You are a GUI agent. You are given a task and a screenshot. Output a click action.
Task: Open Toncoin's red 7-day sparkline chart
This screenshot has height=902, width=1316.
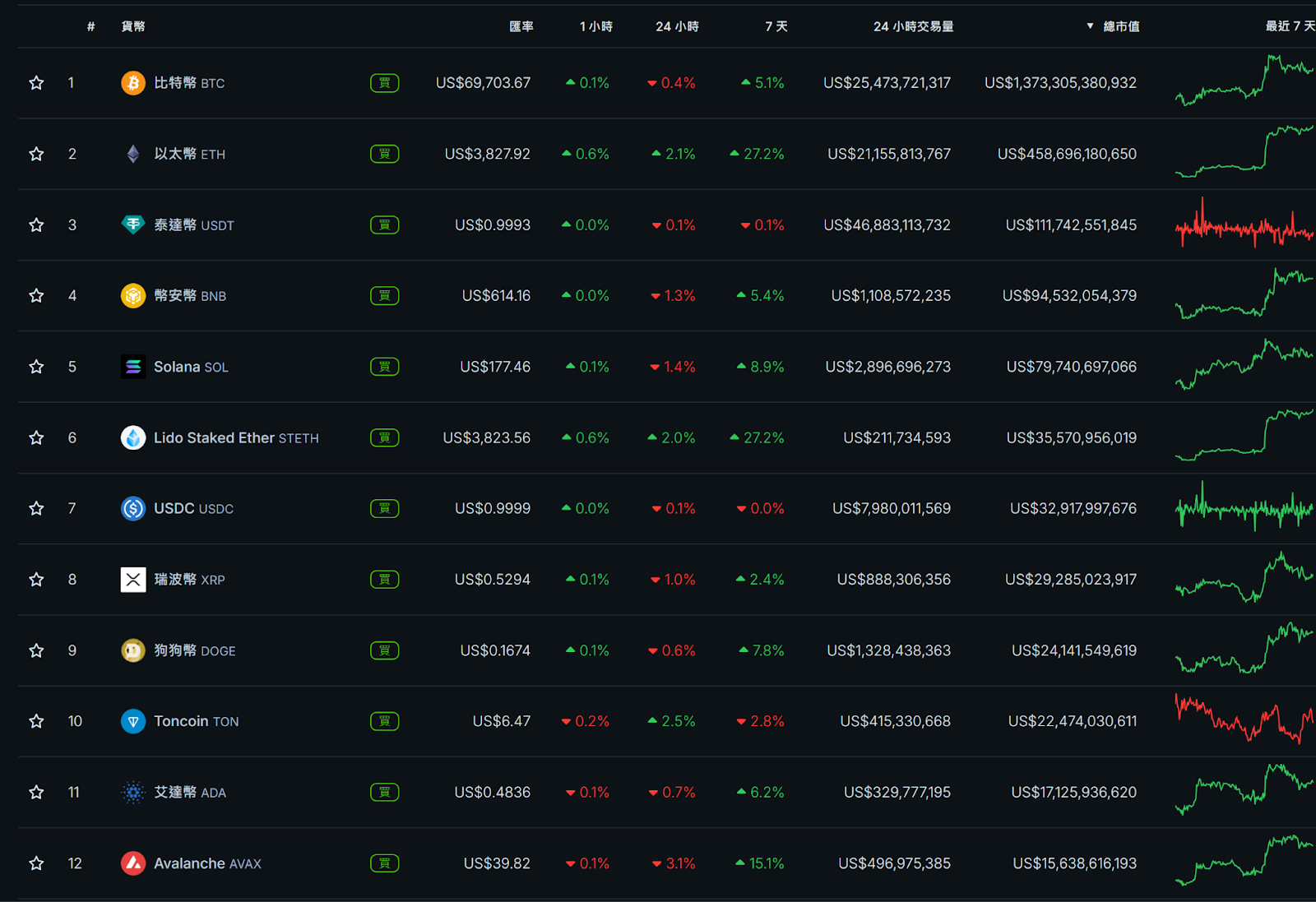[1244, 719]
